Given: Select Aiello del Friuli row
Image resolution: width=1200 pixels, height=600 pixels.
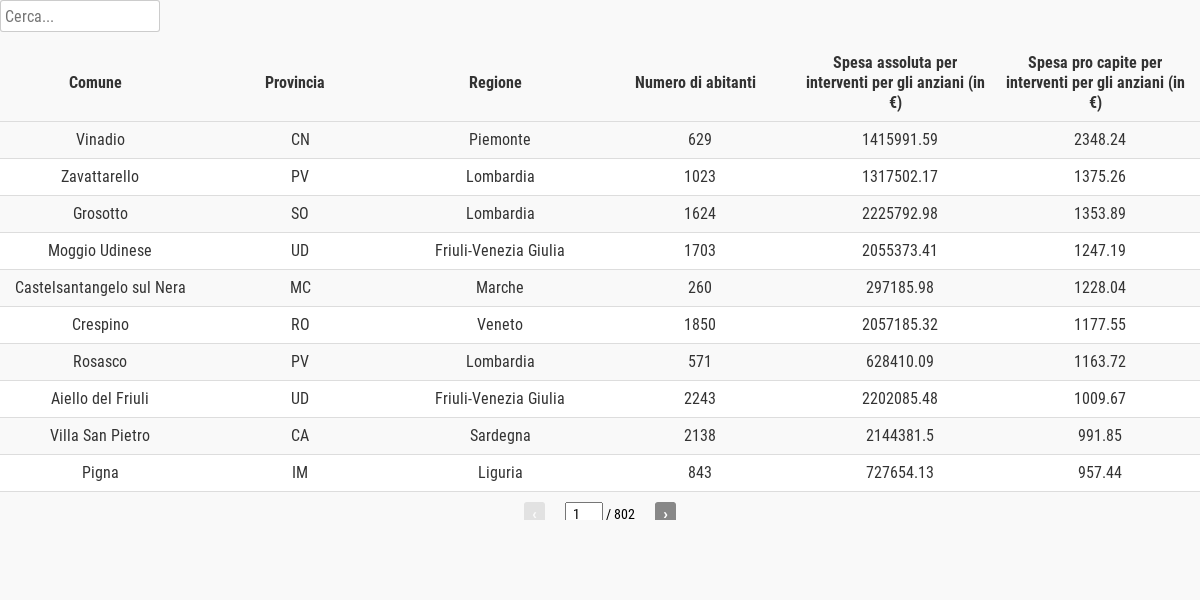Looking at the screenshot, I should [600, 399].
